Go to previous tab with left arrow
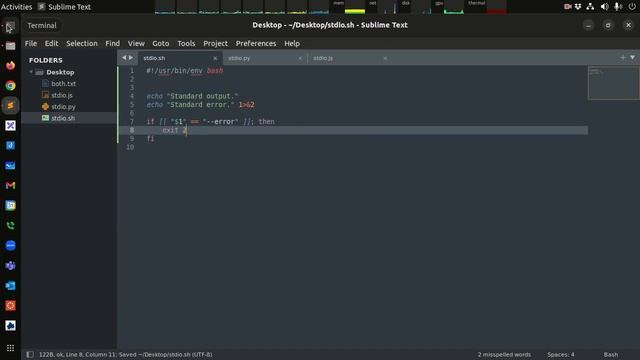Screen dimensions: 640x360 coord(124,58)
